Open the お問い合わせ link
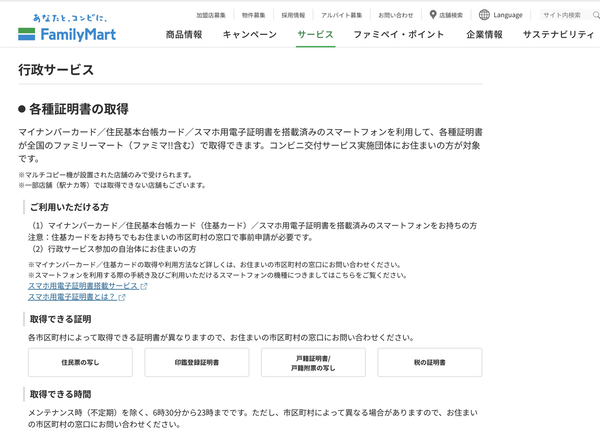600x442 pixels. pos(396,15)
